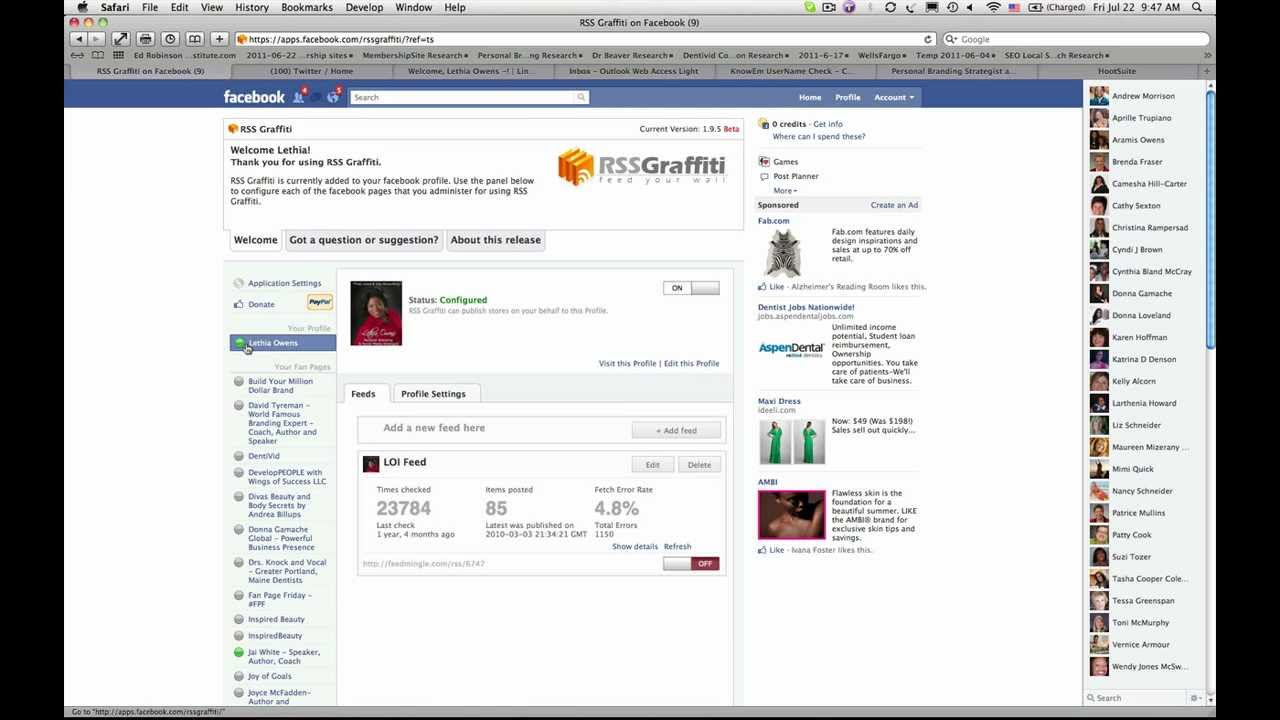Click the volume icon in menu bar
The height and width of the screenshot is (720, 1280).
969,7
